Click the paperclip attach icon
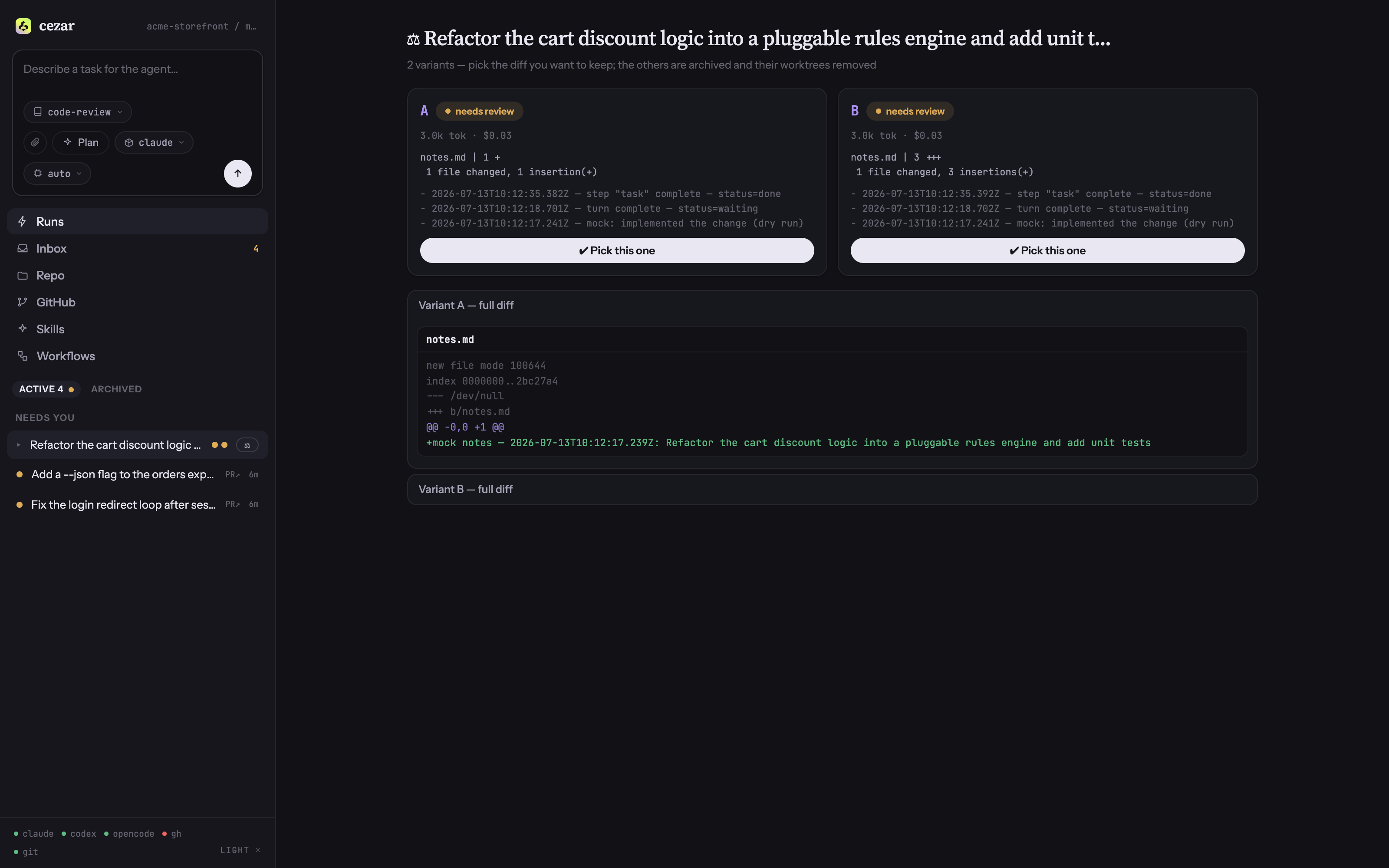The height and width of the screenshot is (868, 1389). 35,142
